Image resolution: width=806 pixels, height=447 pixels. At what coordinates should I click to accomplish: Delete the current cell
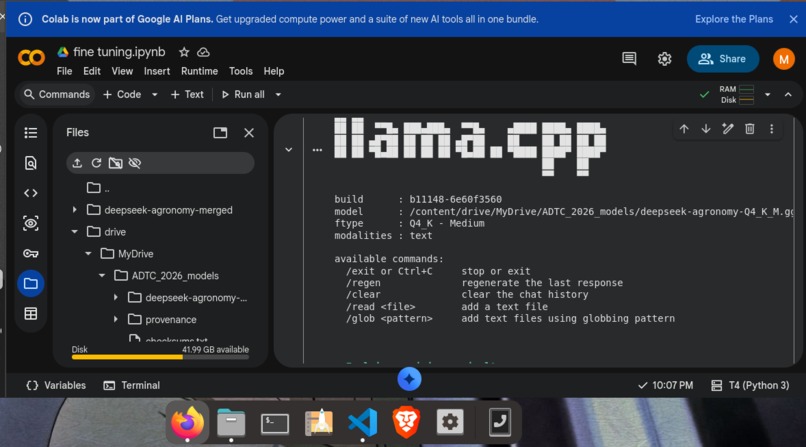pos(749,129)
